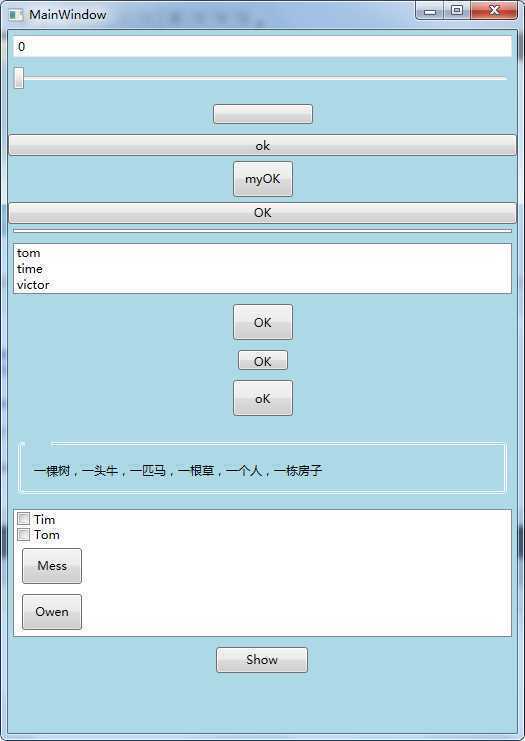The width and height of the screenshot is (525, 741).
Task: Click the Owen button
Action: (x=52, y=612)
